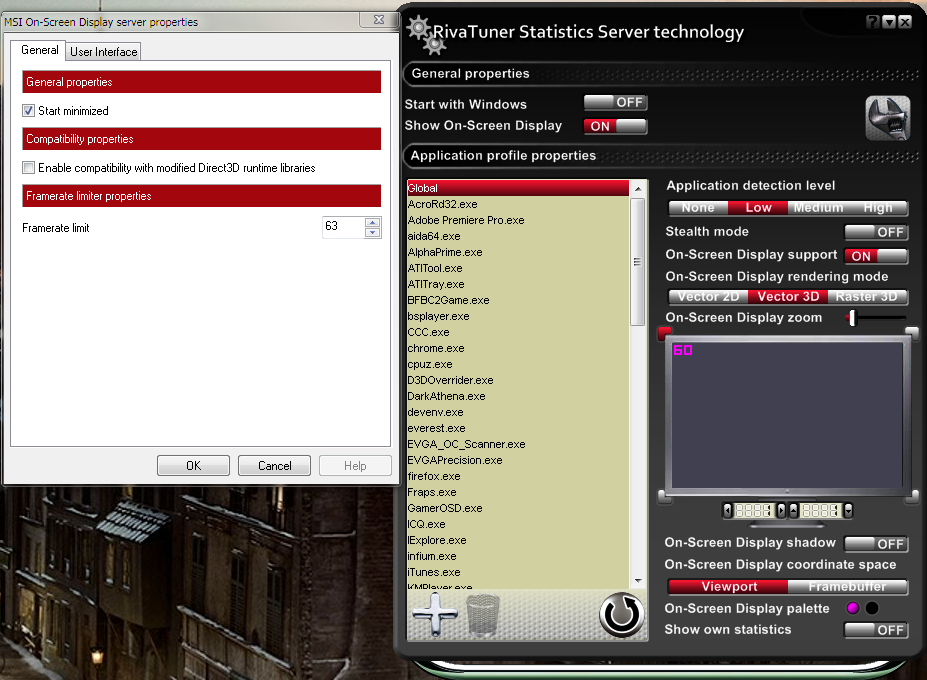Select firefox.exe profile
Image resolution: width=927 pixels, height=680 pixels.
[x=518, y=476]
